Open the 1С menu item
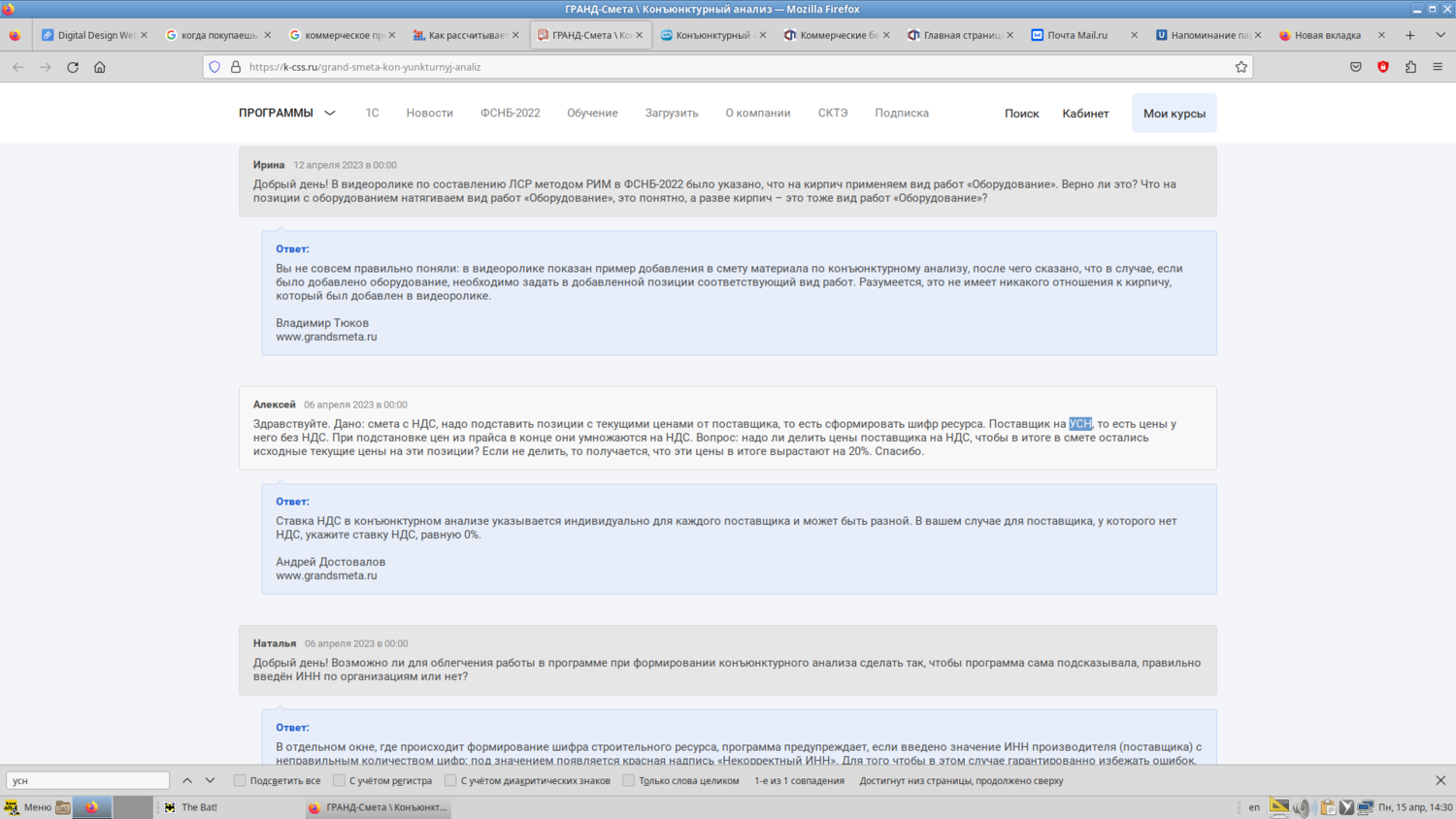 372,114
